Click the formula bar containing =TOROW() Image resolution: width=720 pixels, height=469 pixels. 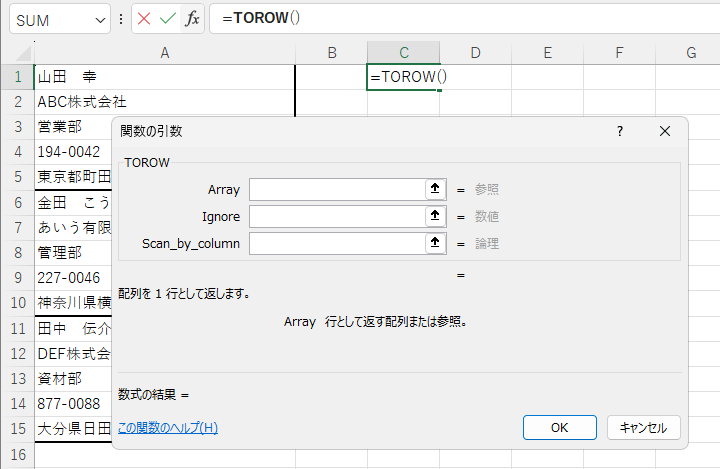(x=465, y=18)
